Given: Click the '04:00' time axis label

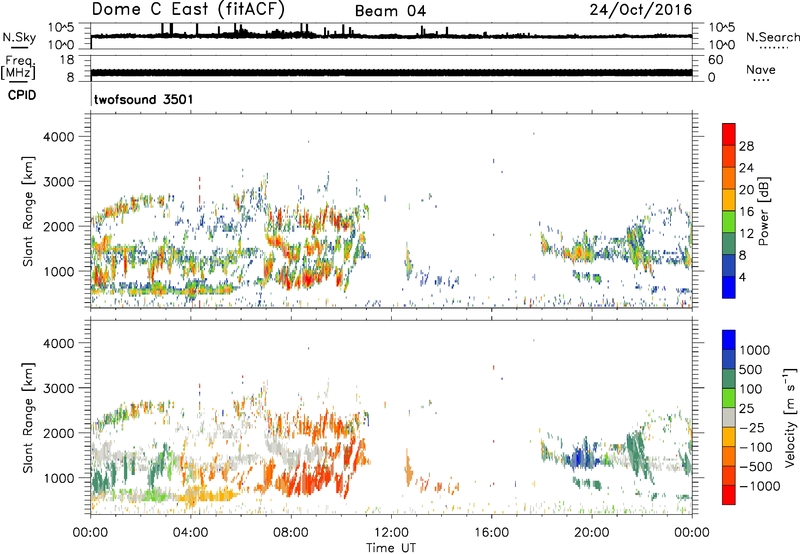Looking at the screenshot, I should pyautogui.click(x=191, y=533).
